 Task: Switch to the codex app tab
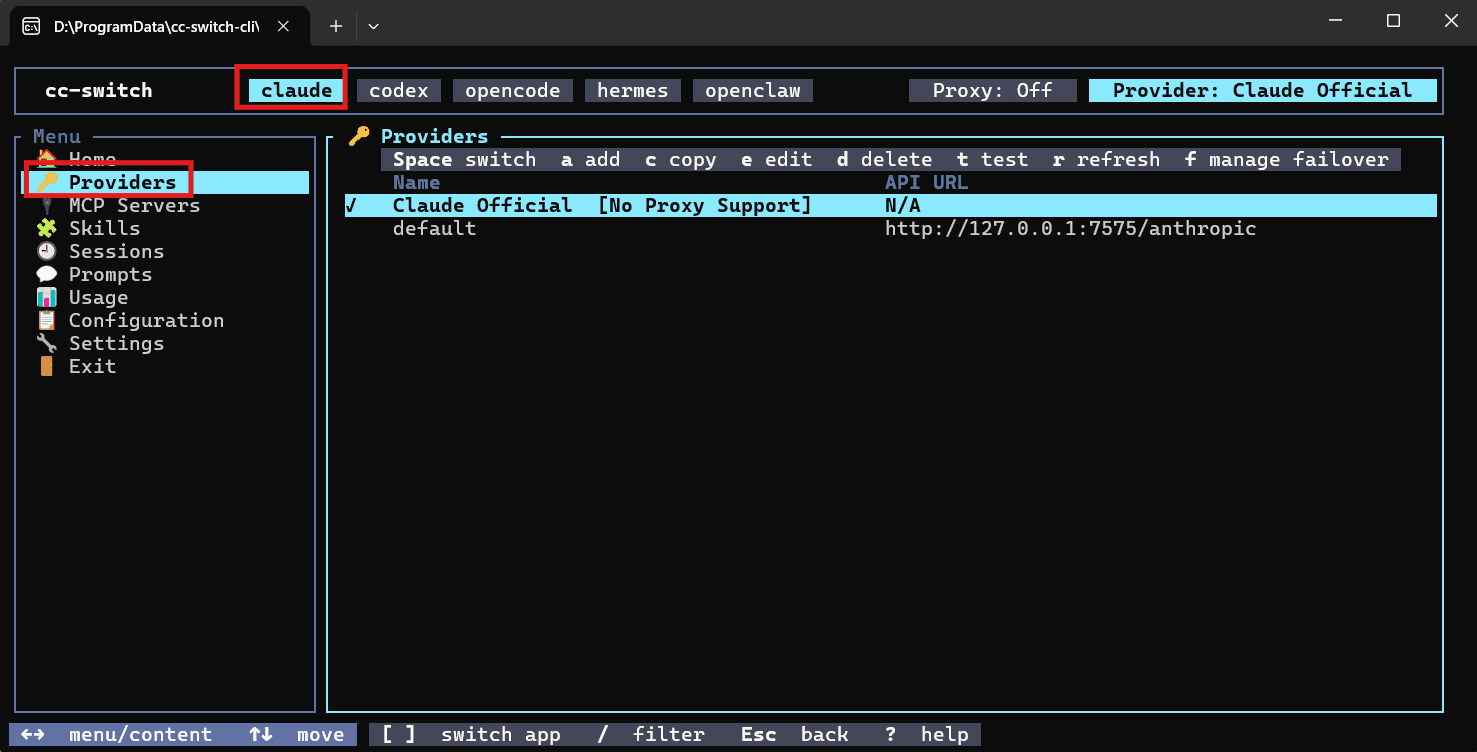pyautogui.click(x=399, y=90)
